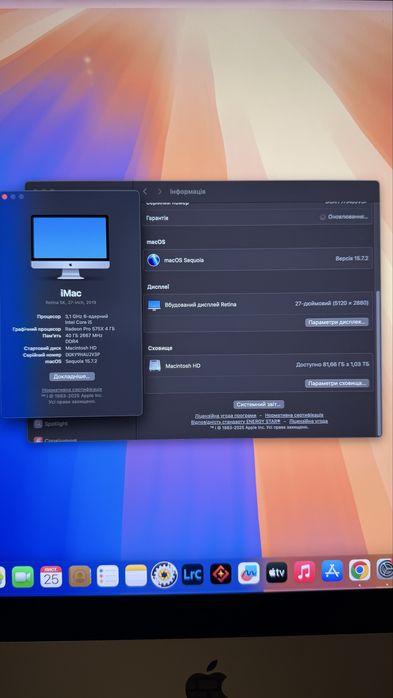Open System Settings from the Dock
This screenshot has height=698, width=393.
point(385,569)
